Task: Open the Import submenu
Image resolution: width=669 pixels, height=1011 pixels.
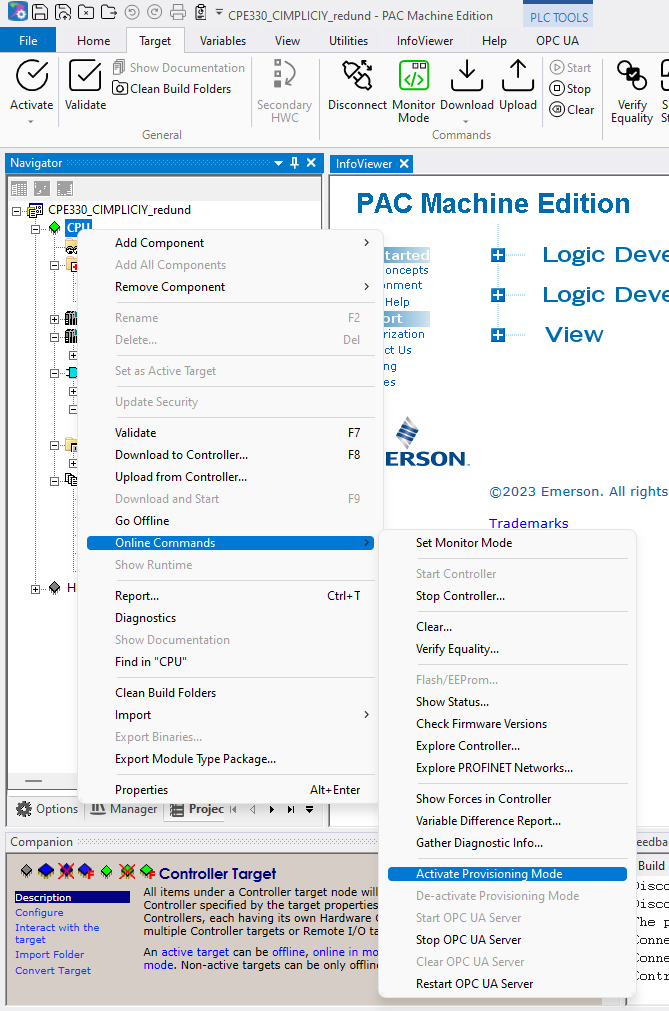Action: pos(230,715)
